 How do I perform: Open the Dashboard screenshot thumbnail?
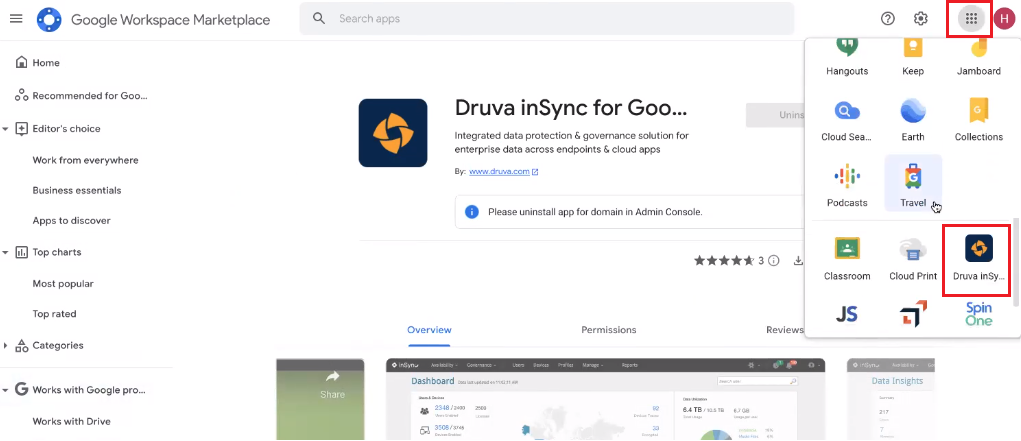click(606, 399)
